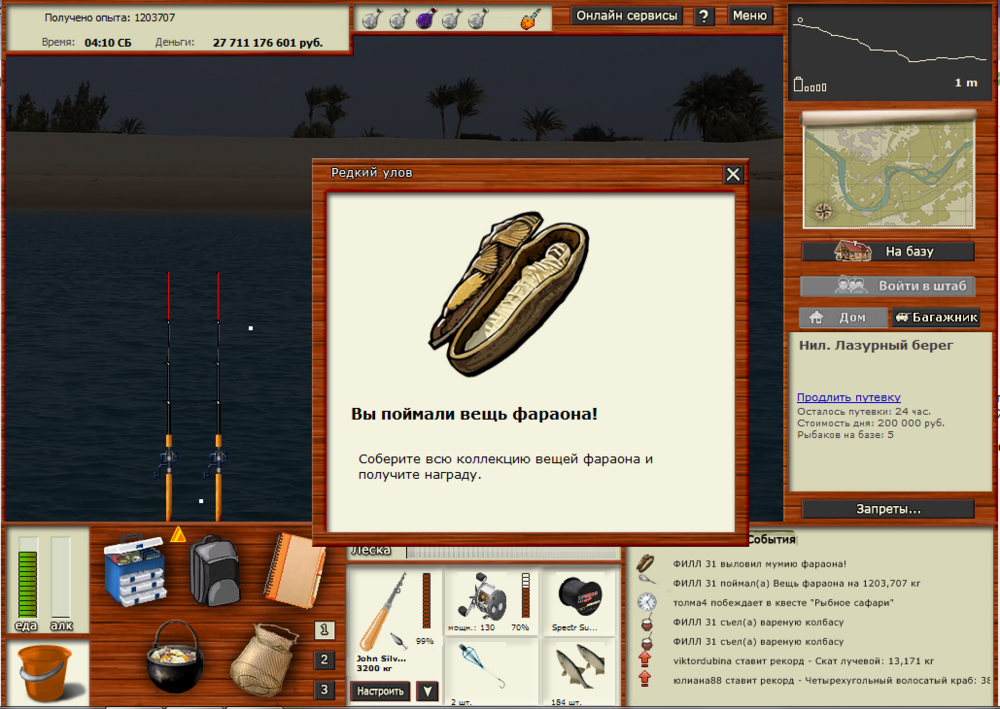Open Запреты... restrictions button

point(888,509)
